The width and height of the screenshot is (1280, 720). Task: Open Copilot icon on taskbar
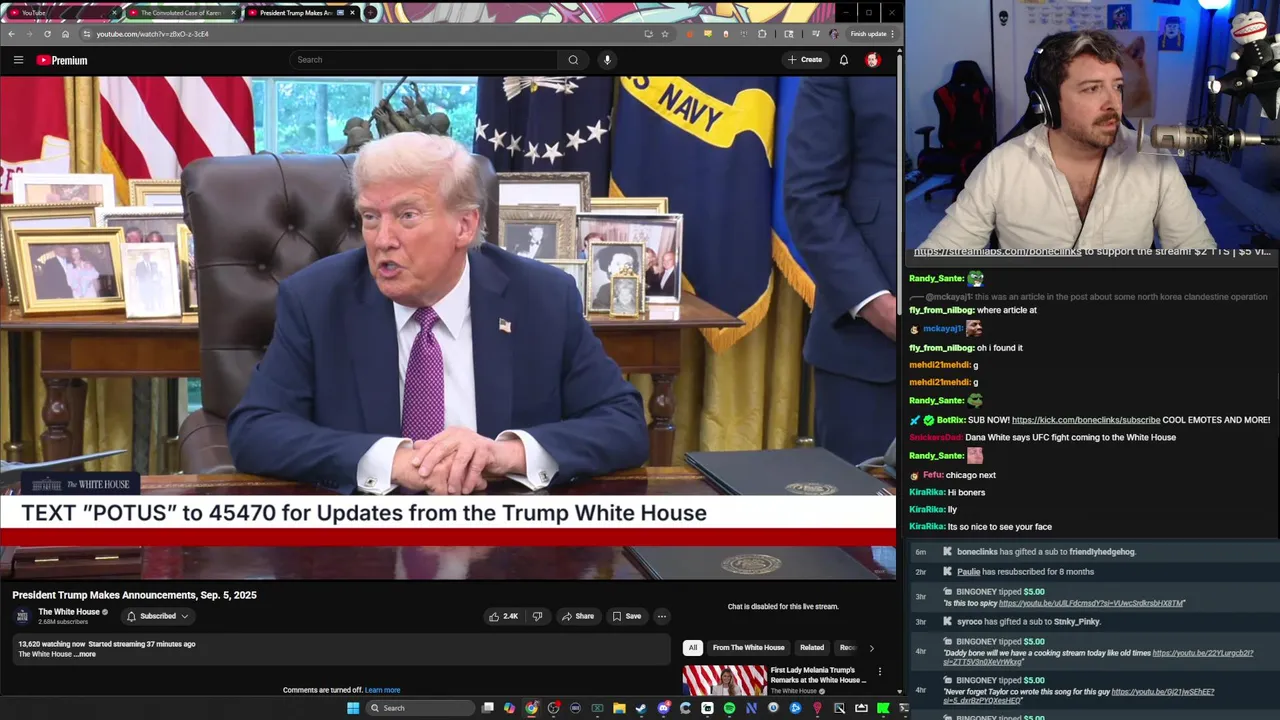[509, 708]
